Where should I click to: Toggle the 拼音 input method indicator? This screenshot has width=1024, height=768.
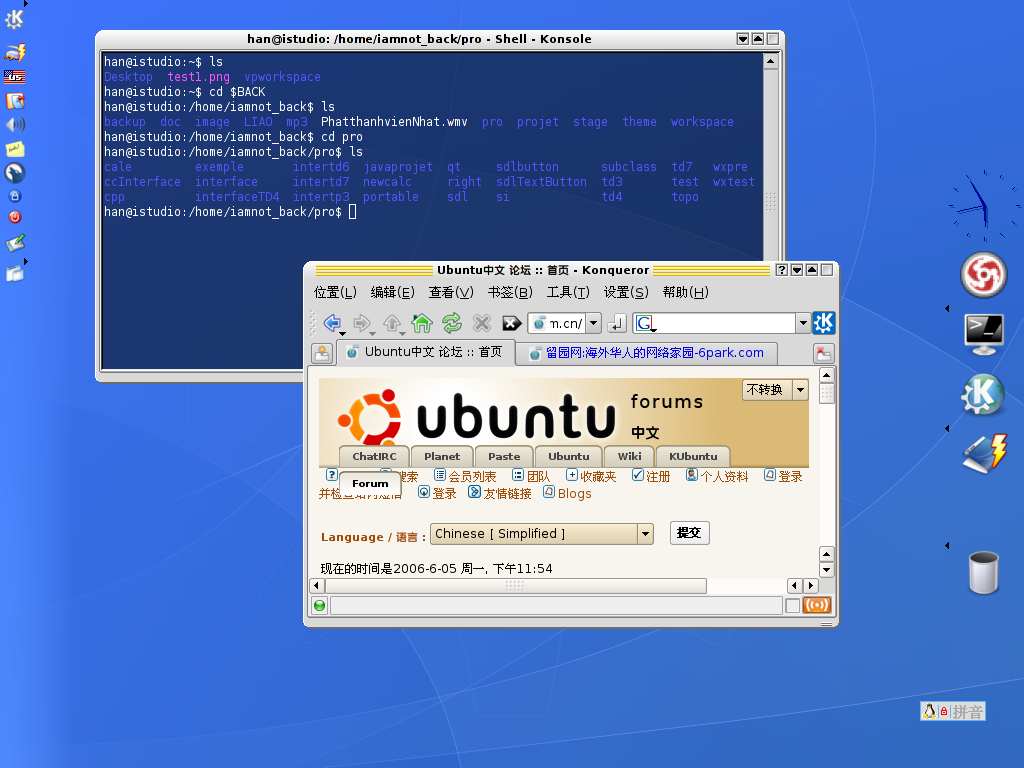[967, 711]
